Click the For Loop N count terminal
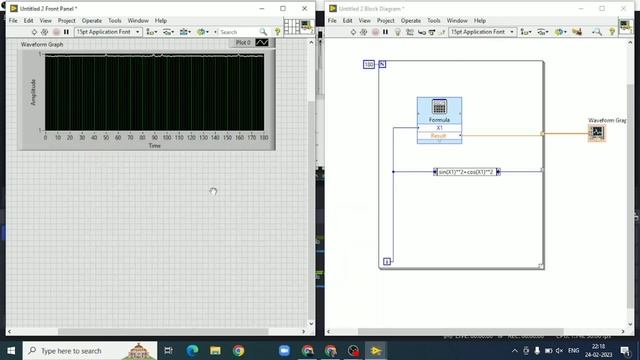This screenshot has height=360, width=640. click(382, 64)
